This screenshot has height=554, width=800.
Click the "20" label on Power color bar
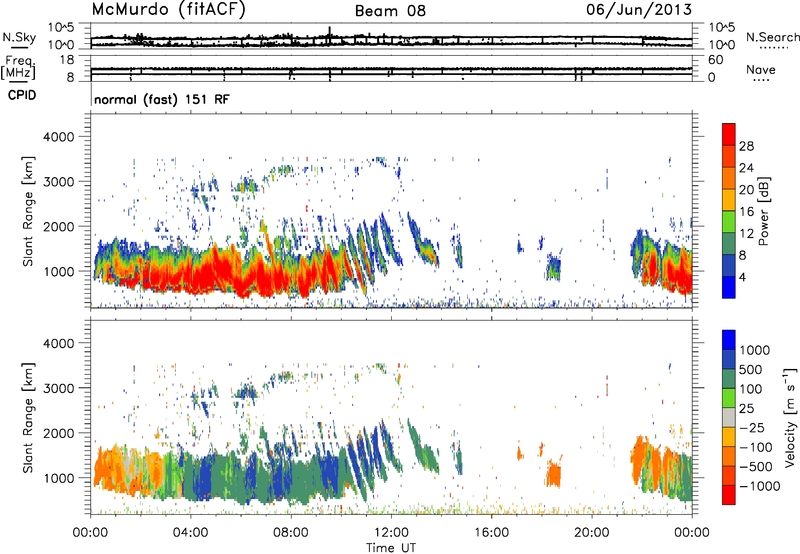pos(746,190)
